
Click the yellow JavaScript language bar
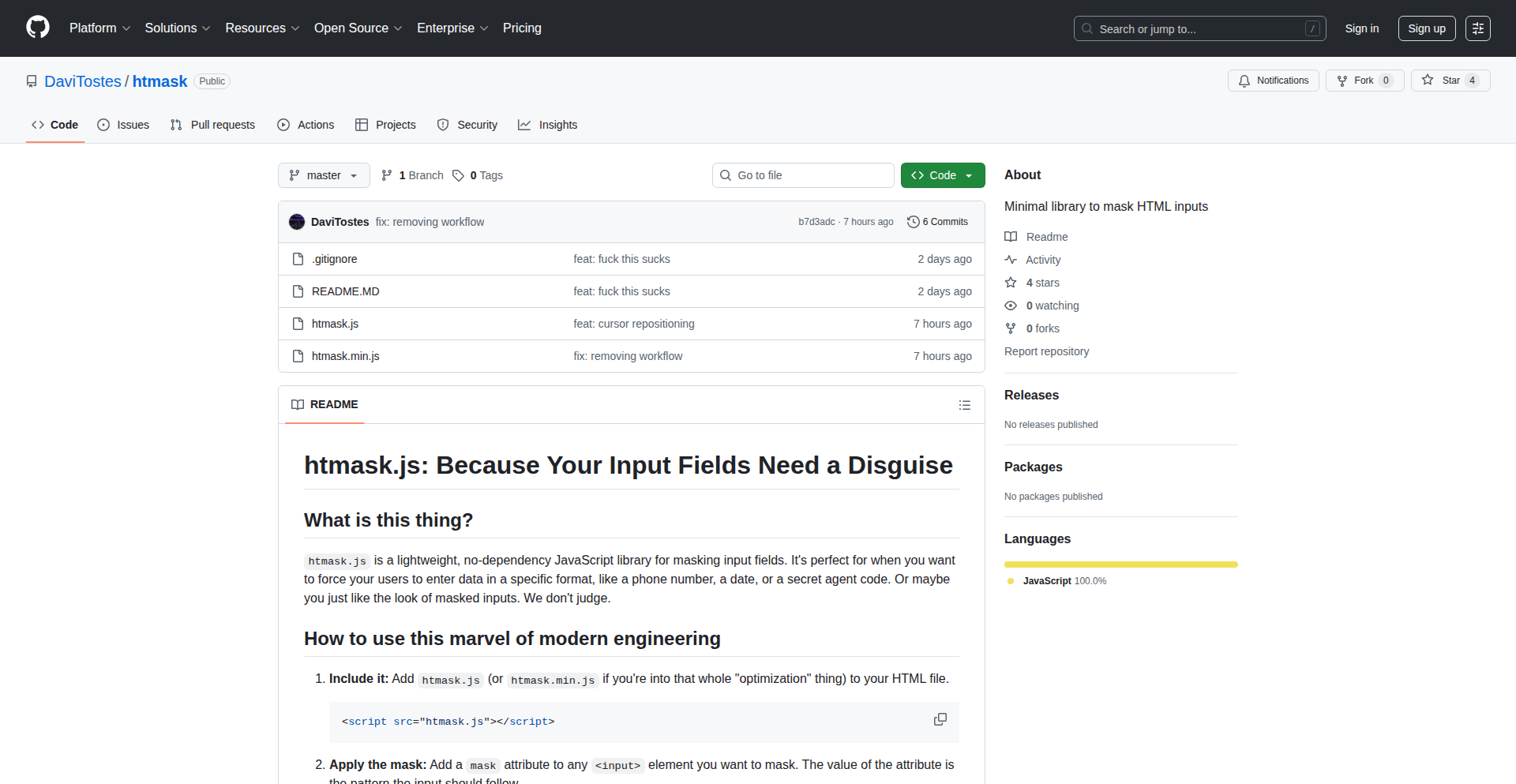pyautogui.click(x=1120, y=565)
